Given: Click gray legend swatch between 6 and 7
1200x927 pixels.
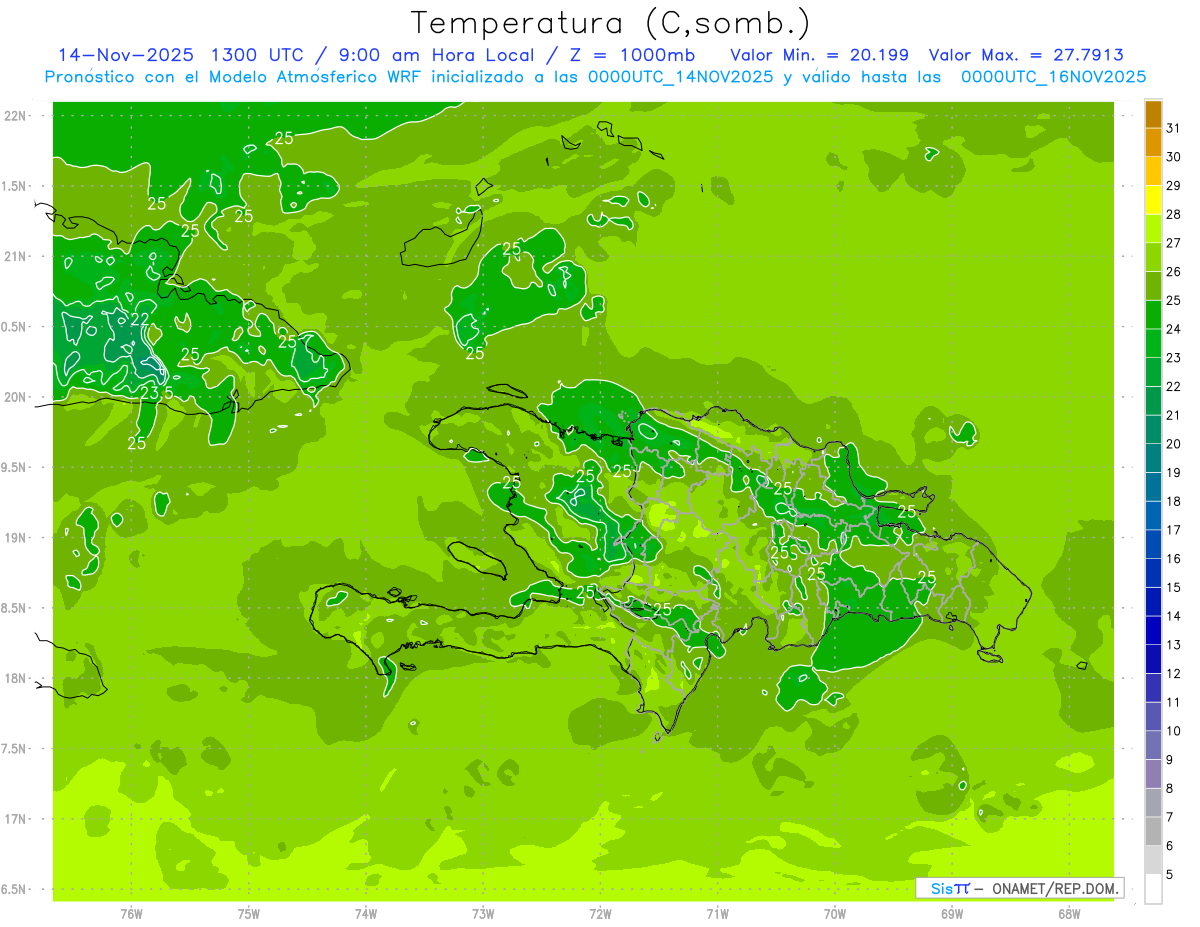Looking at the screenshot, I should click(1153, 832).
